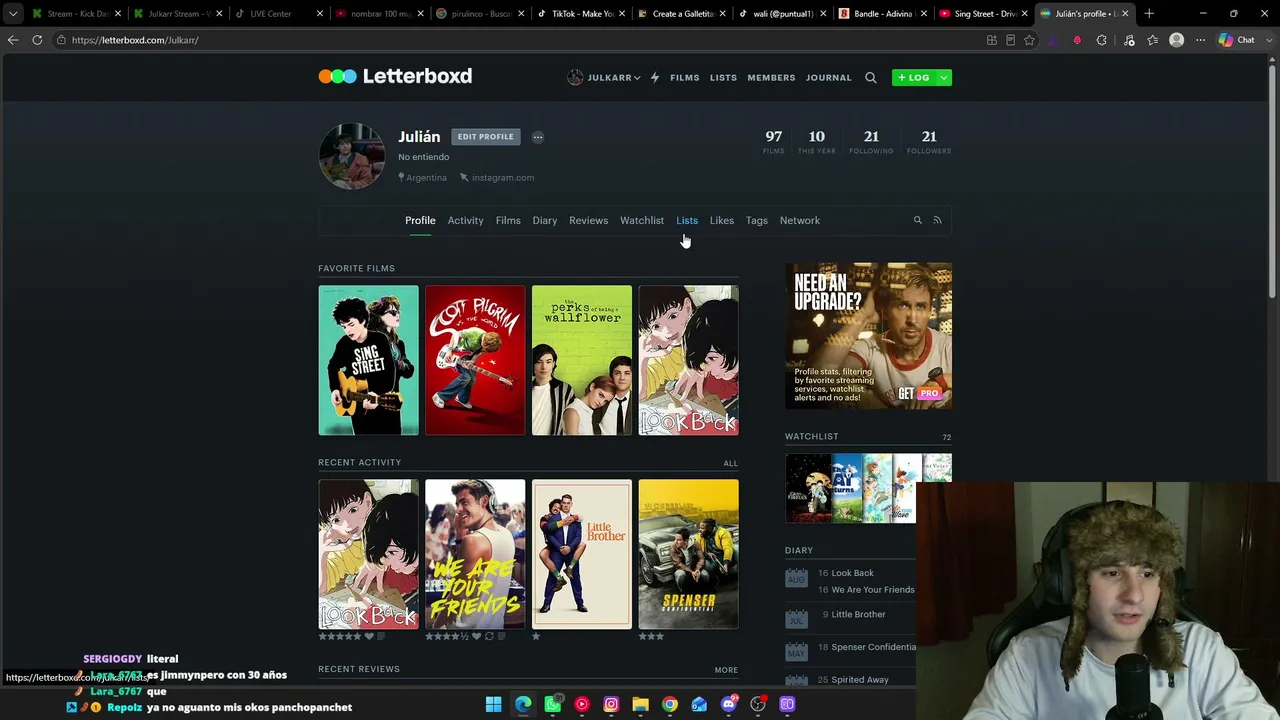1280x720 pixels.
Task: Open the Members menu item
Action: [771, 77]
